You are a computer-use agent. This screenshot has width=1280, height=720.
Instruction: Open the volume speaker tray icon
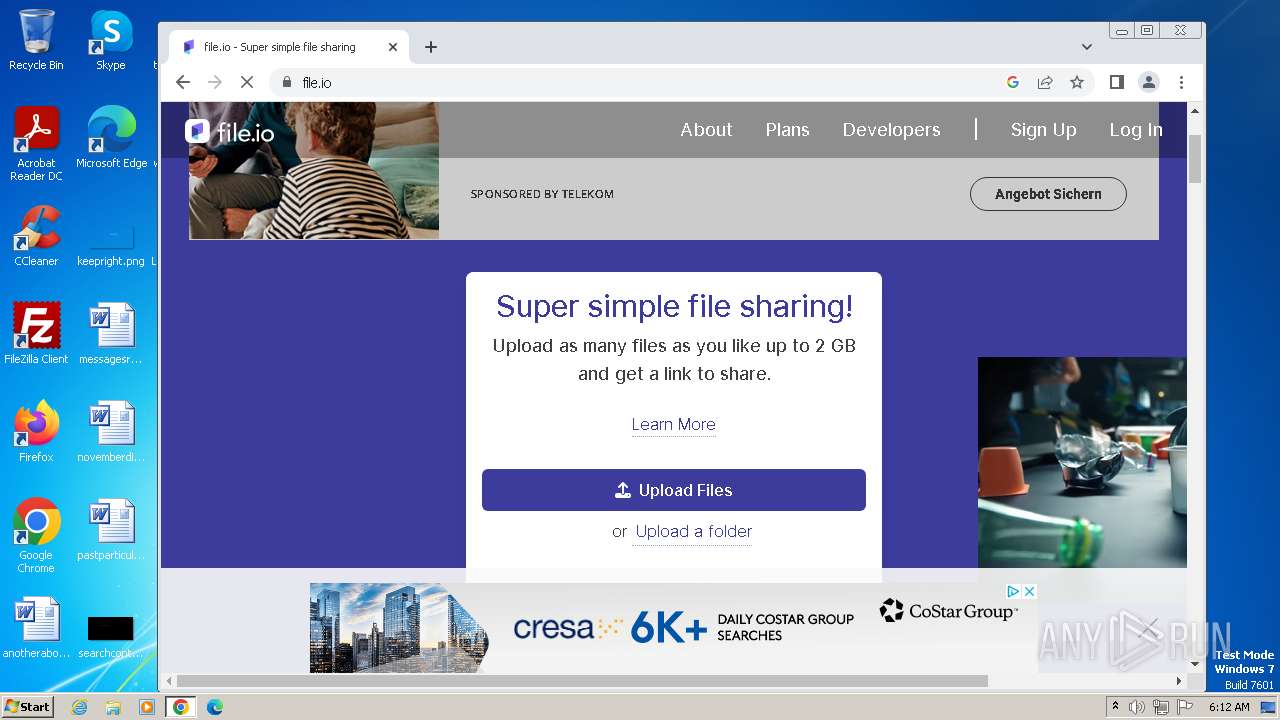(x=1137, y=707)
